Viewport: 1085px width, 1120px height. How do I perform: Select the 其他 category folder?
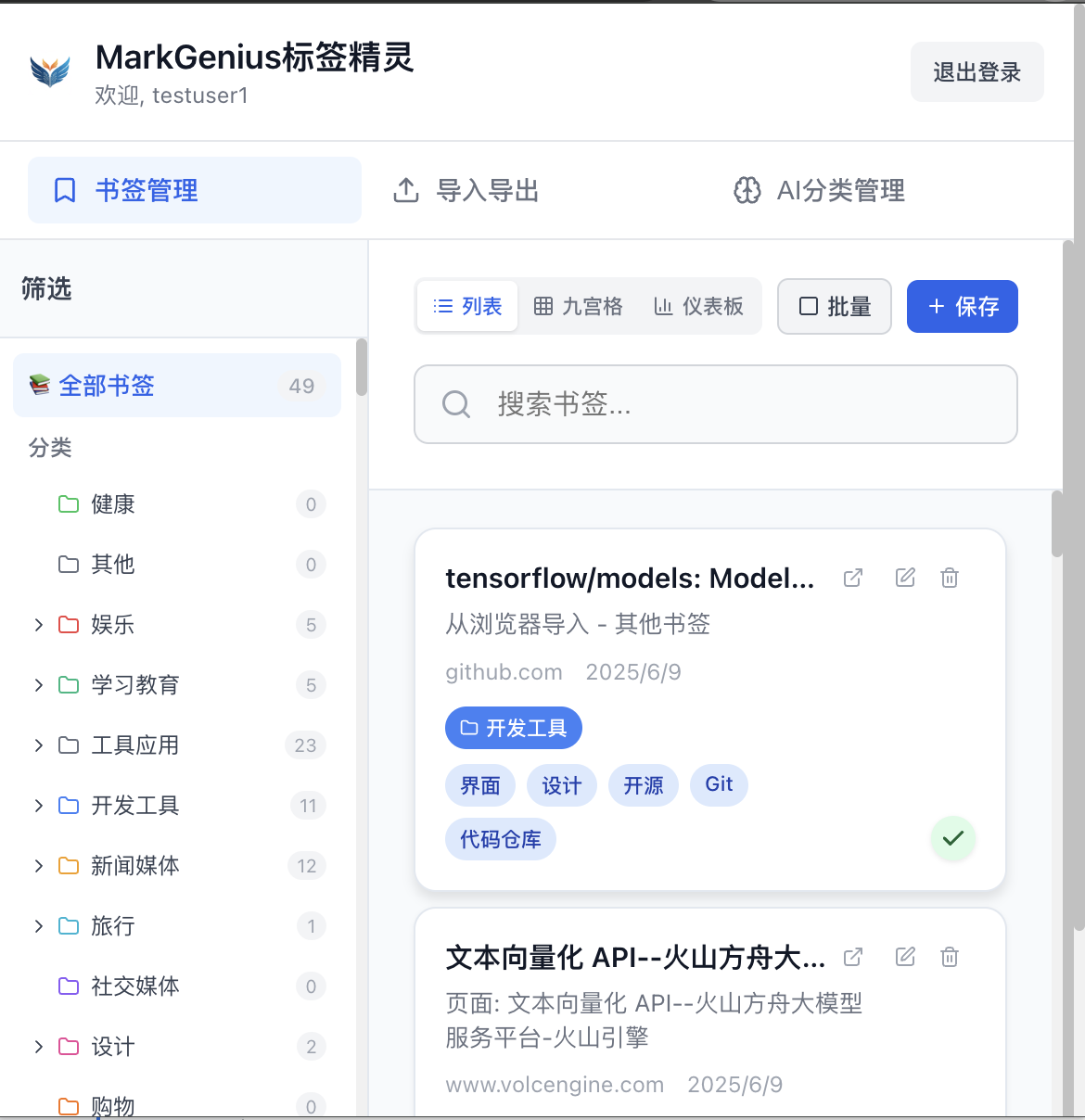click(176, 565)
